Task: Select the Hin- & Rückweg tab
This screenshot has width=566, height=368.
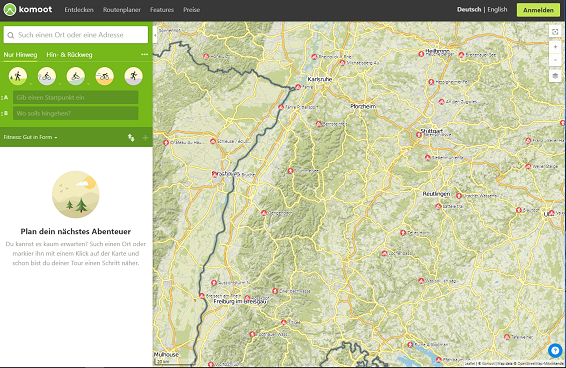Action: click(69, 55)
